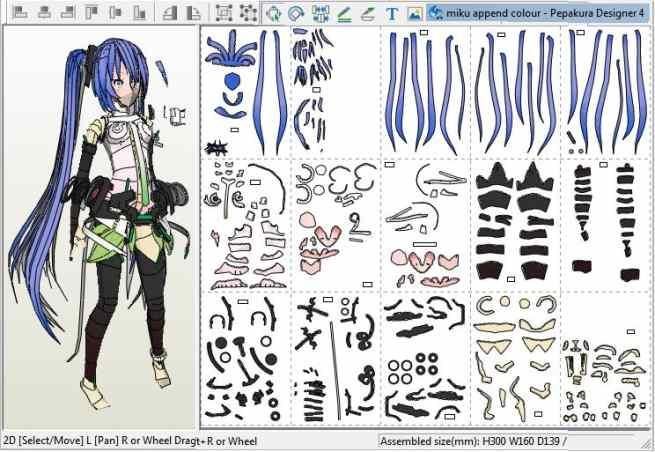Viewport: 655px width, 452px height.
Task: Click the flip horizontally icon
Action: coord(169,13)
